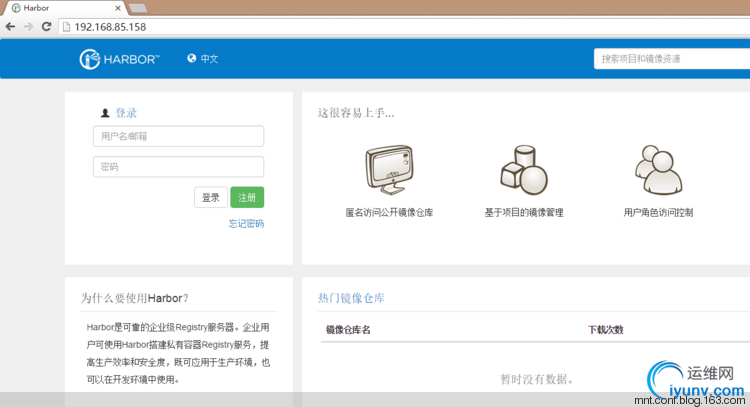Screen dimensions: 750x407
Task: Click the browser forward arrow
Action: point(28,27)
